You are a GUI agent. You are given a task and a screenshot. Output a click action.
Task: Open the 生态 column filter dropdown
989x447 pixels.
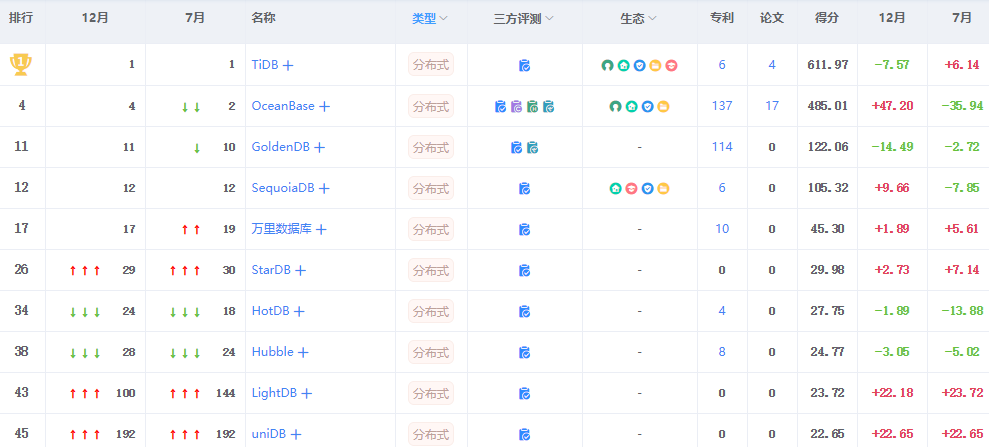pos(638,18)
